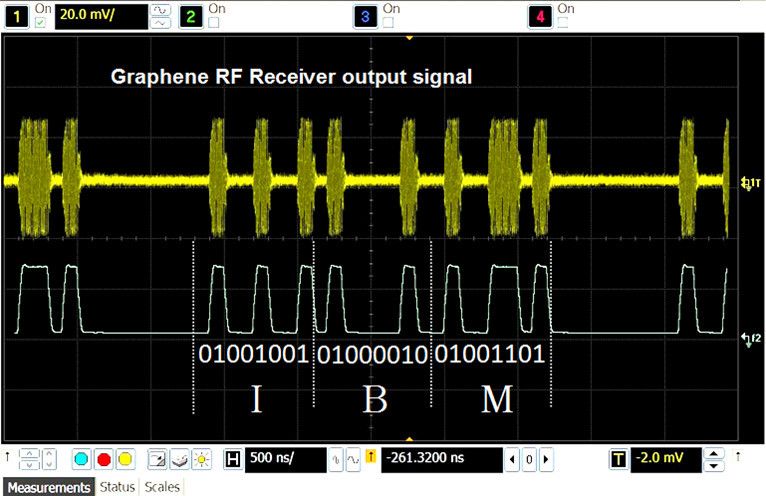Click the f2 function ground marker
Screen dimensions: 766x496
(x=751, y=339)
